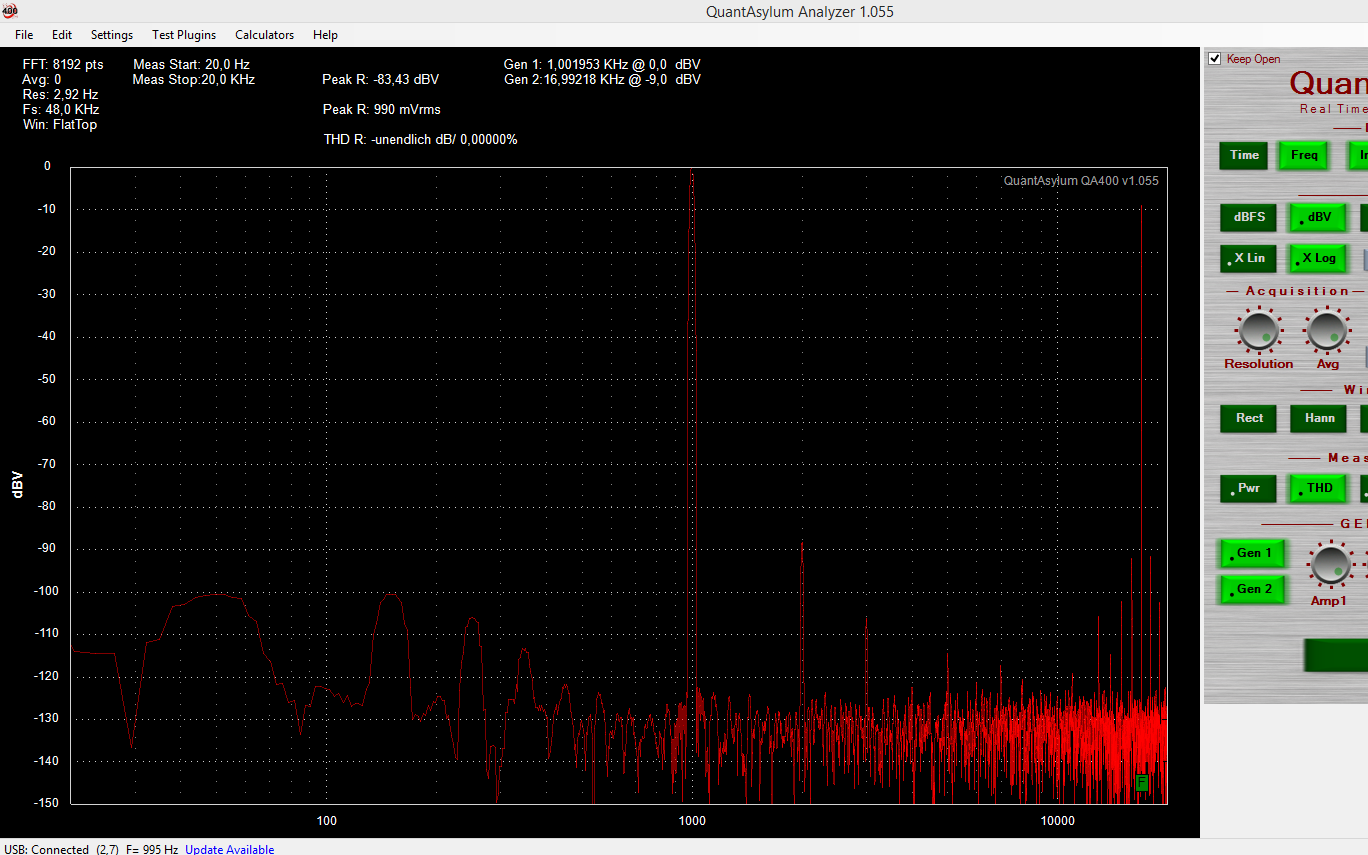
Task: Click the Win: FlatTop readout
Action: click(x=60, y=125)
